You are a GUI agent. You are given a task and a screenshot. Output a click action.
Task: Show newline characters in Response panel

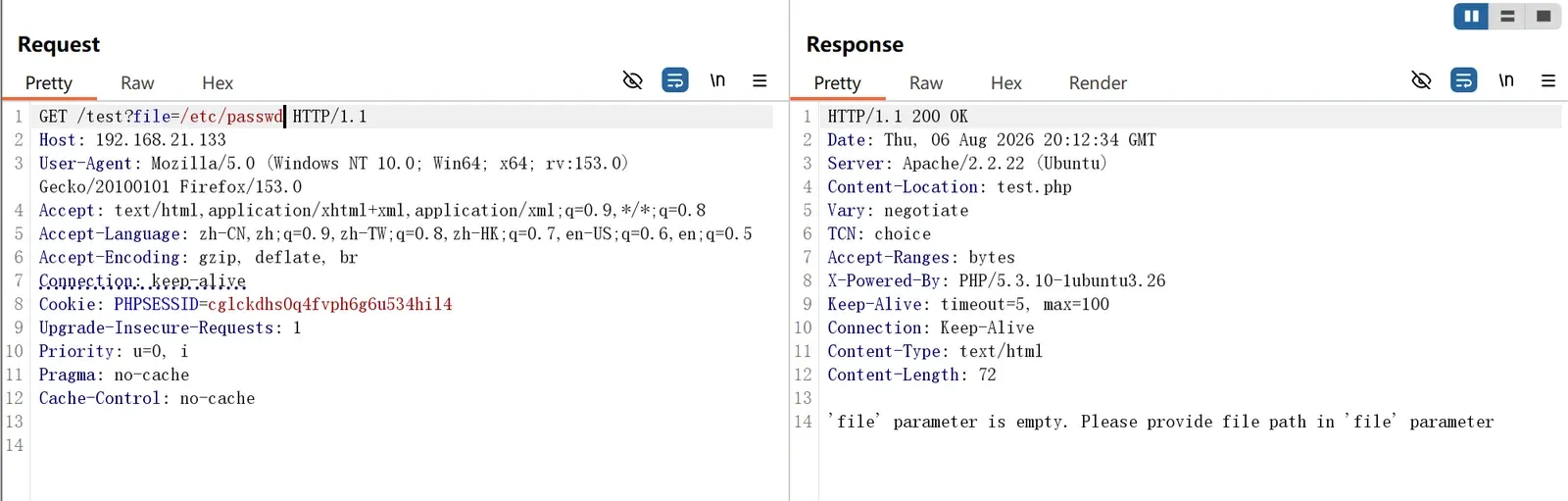(1506, 80)
